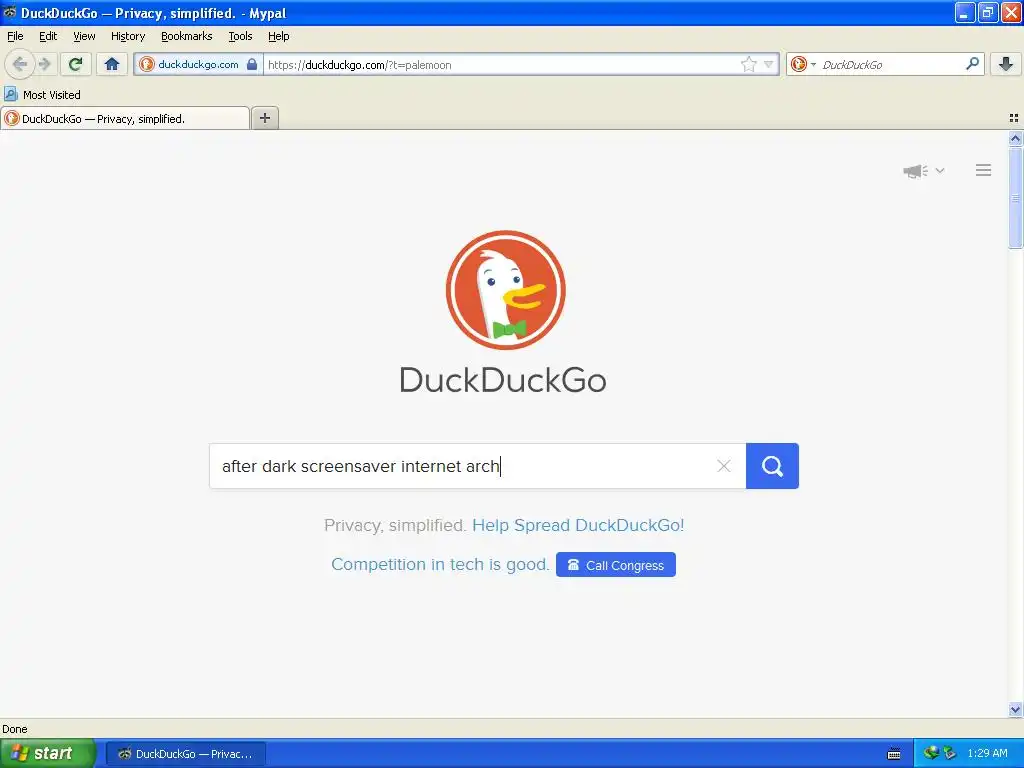Clear the search query with the X
1024x768 pixels.
click(x=724, y=466)
